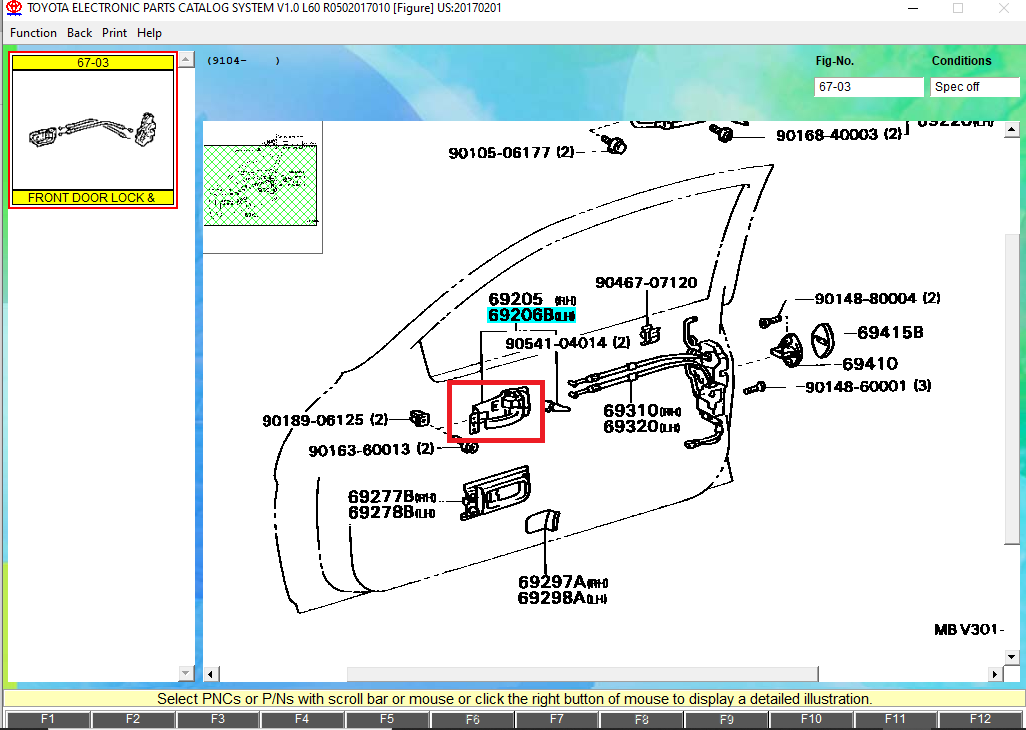Viewport: 1026px width, 730px height.
Task: Click the Toyota application logo icon
Action: pos(14,9)
